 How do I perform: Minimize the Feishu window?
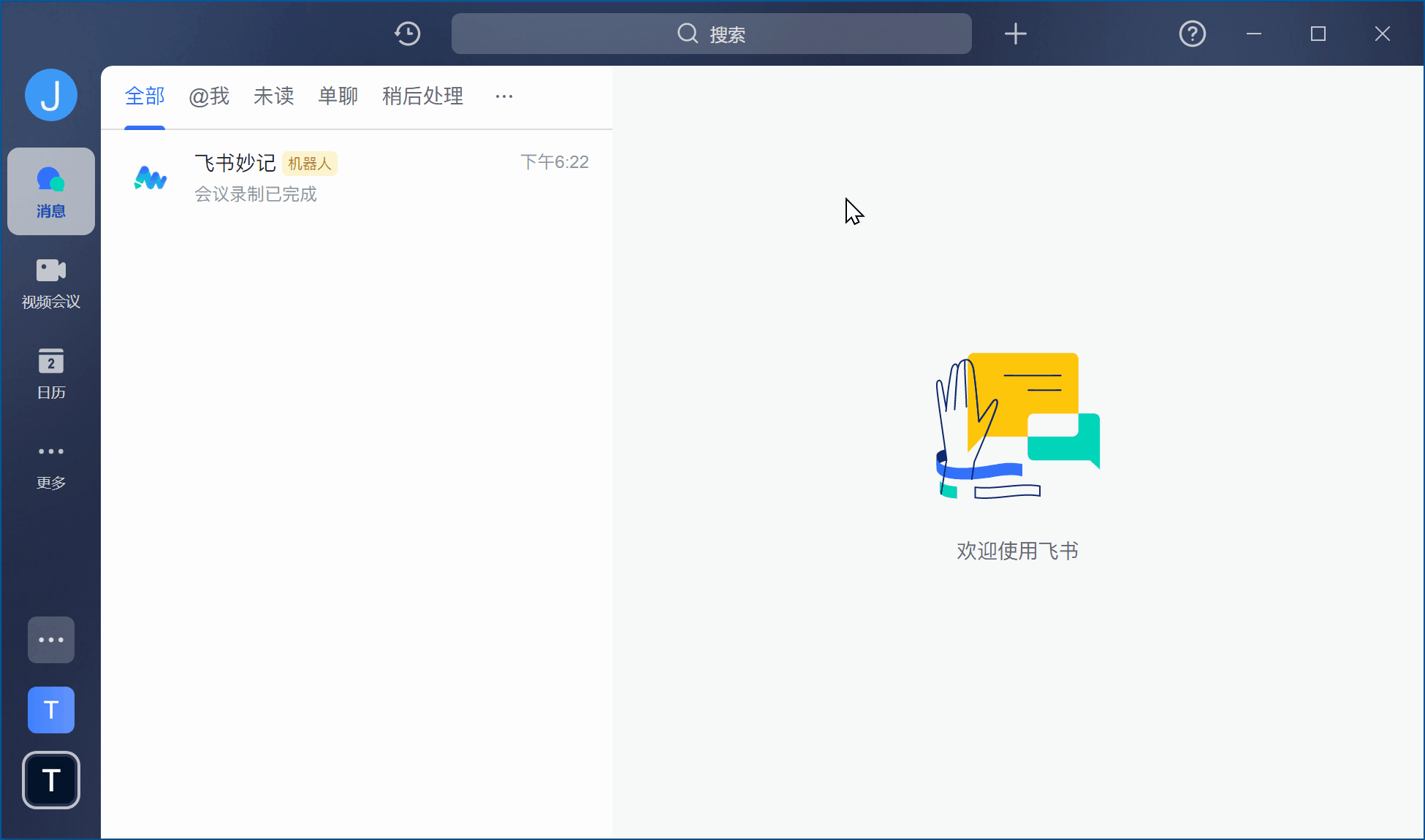[1254, 34]
